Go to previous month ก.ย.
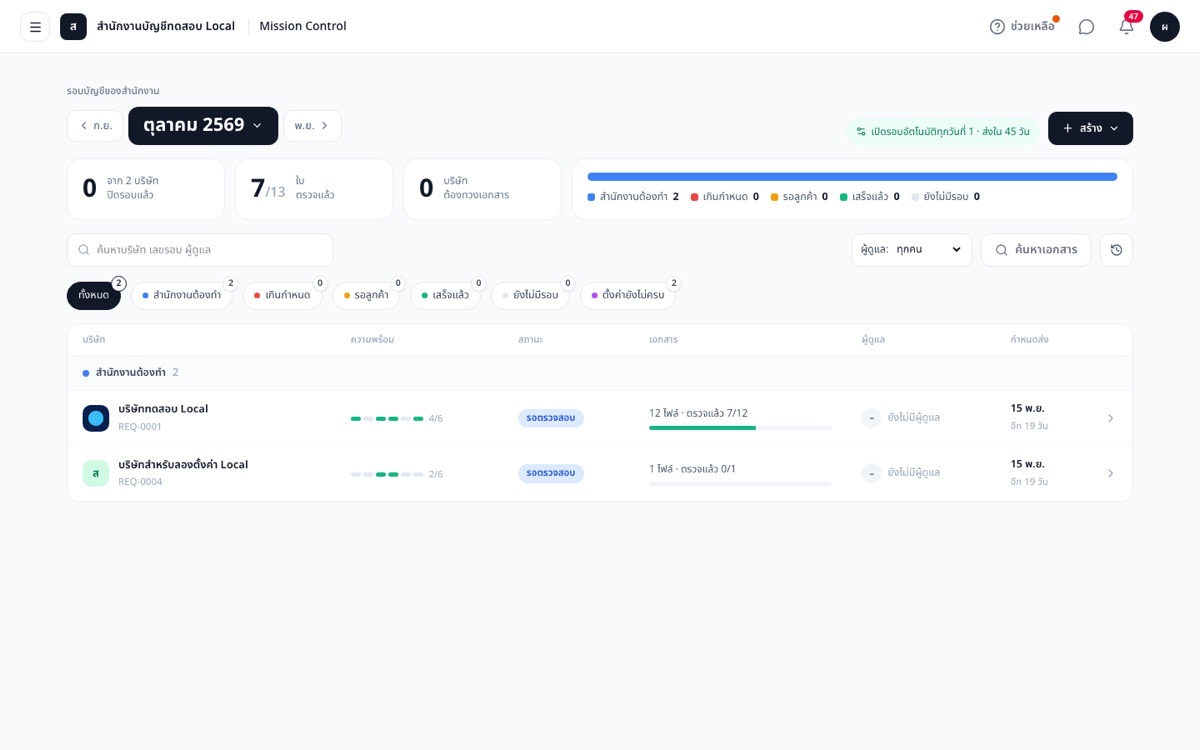 pyautogui.click(x=95, y=126)
